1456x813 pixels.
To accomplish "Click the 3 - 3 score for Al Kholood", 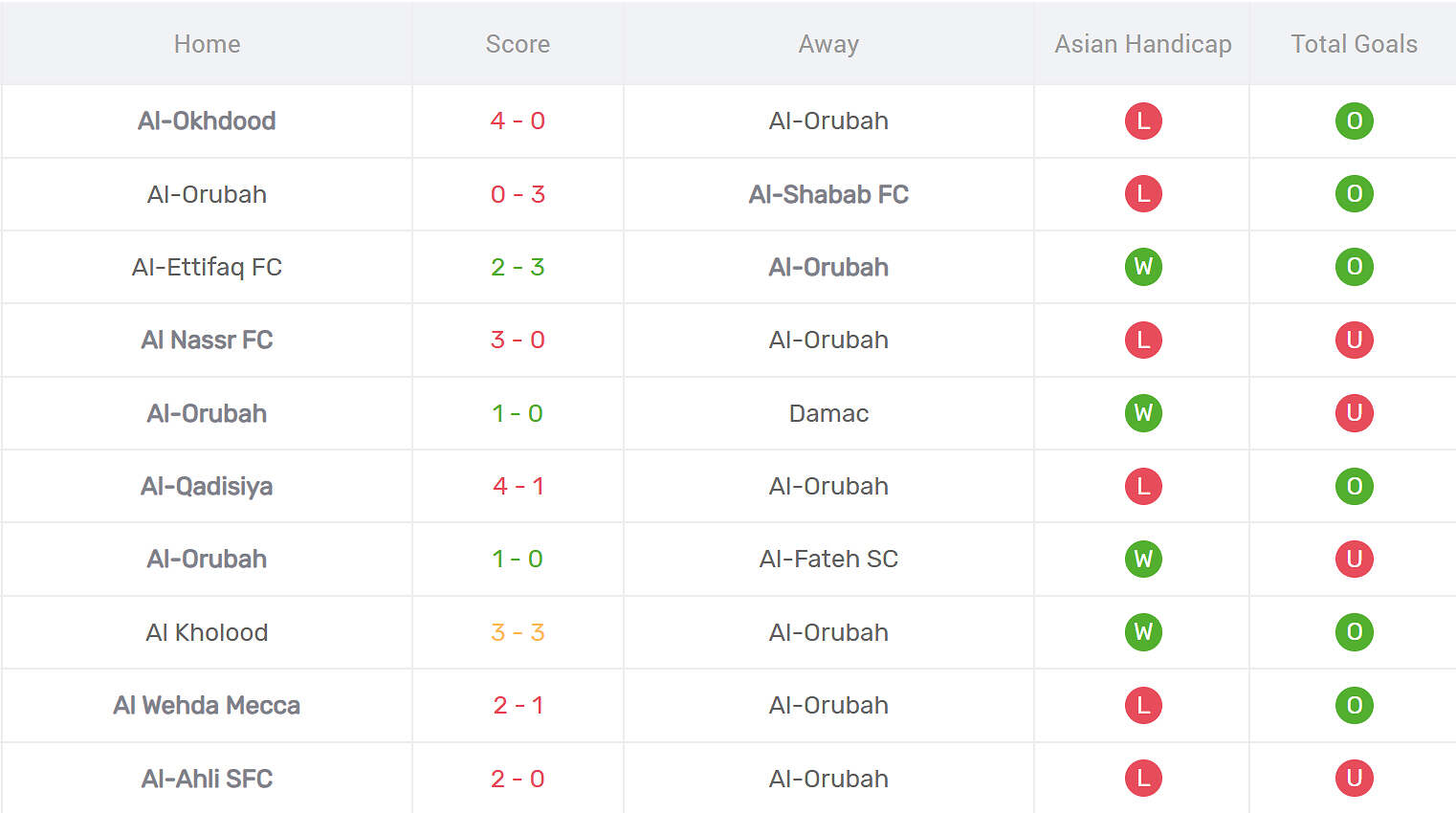I will click(x=518, y=632).
